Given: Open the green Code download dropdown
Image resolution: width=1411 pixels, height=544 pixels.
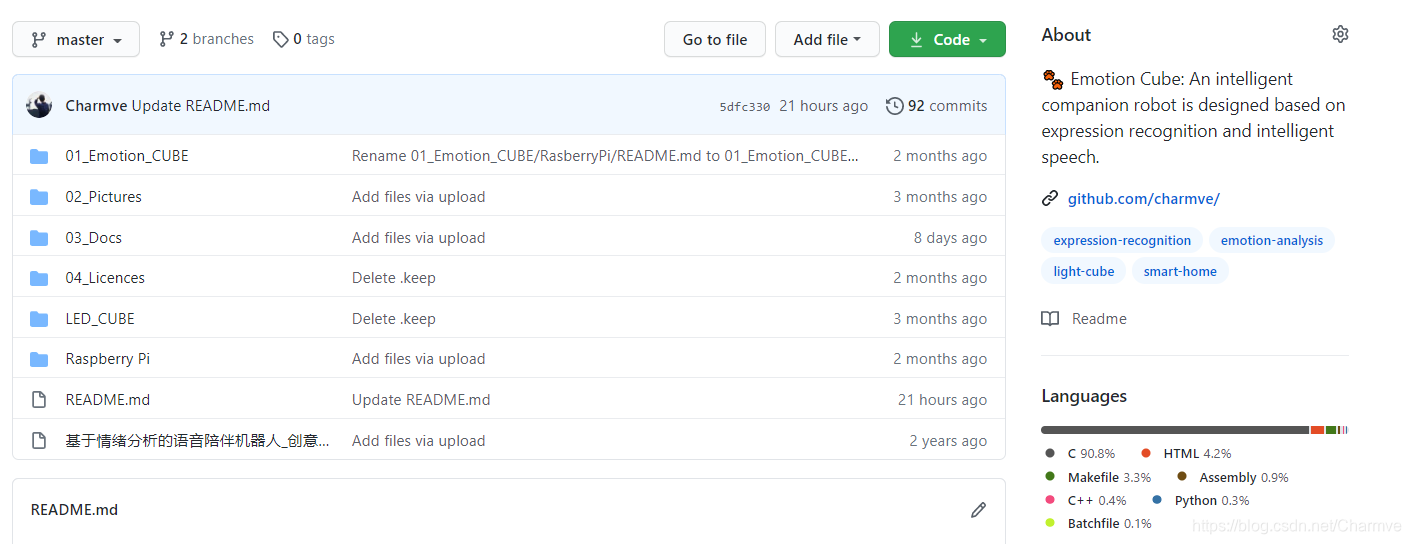Looking at the screenshot, I should (947, 40).
